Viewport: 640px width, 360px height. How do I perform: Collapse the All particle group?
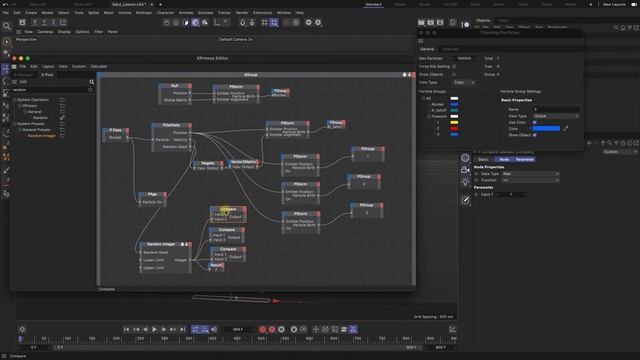(x=423, y=98)
